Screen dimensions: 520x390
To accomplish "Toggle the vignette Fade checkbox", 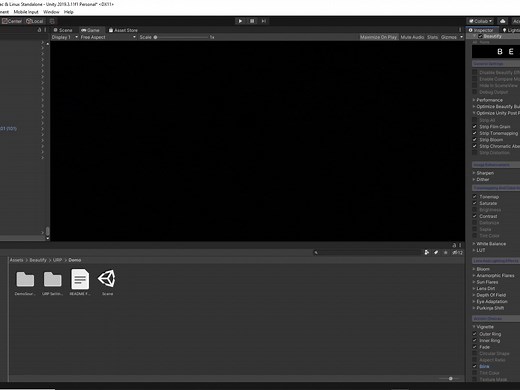I will [474, 347].
